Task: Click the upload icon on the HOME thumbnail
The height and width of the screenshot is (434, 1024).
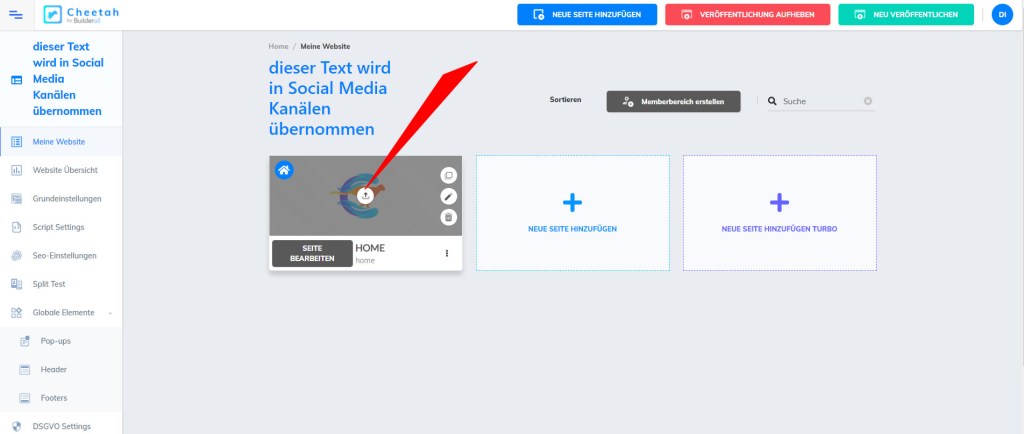Action: click(x=365, y=196)
